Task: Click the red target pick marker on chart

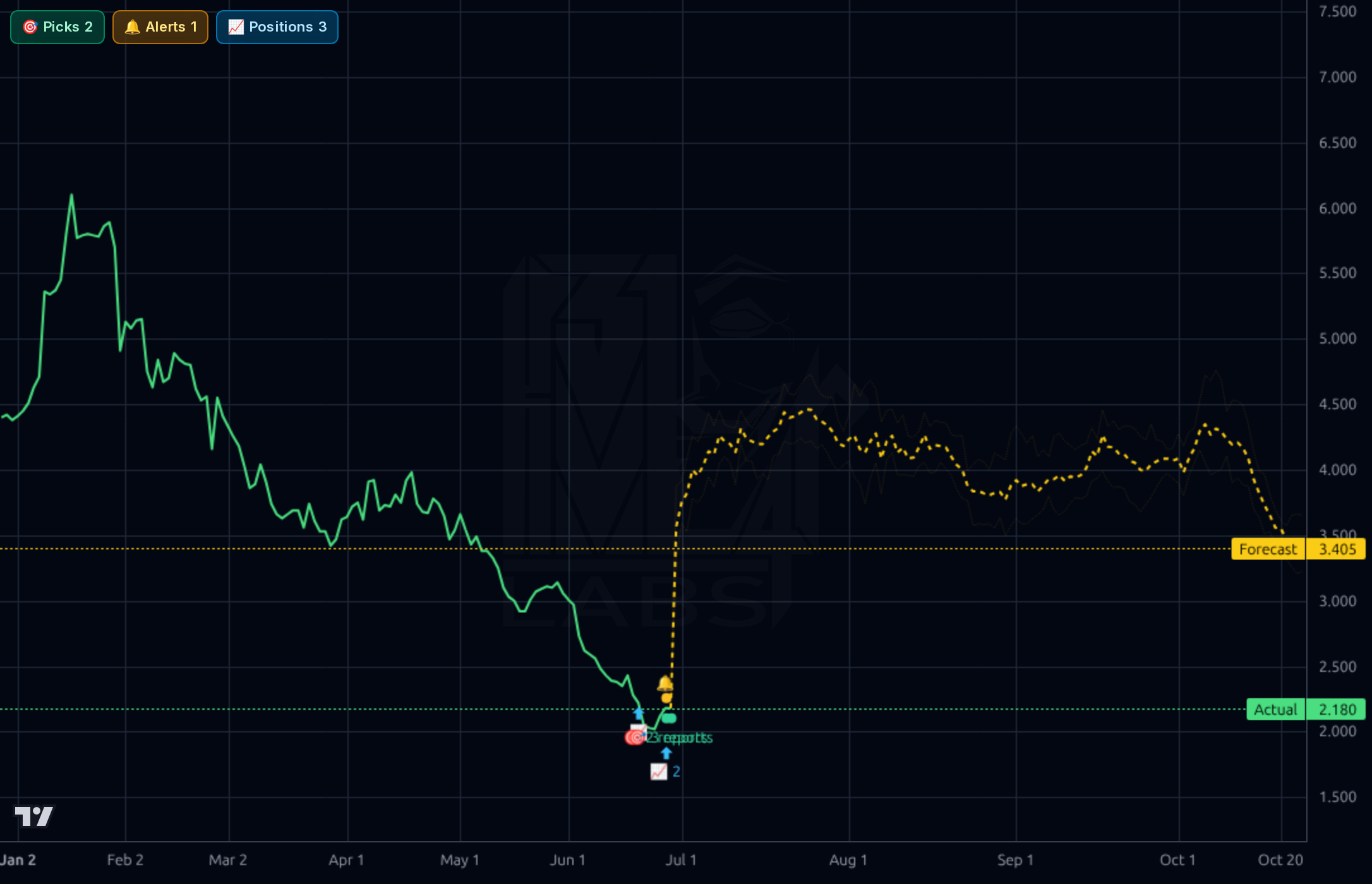Action: click(634, 737)
